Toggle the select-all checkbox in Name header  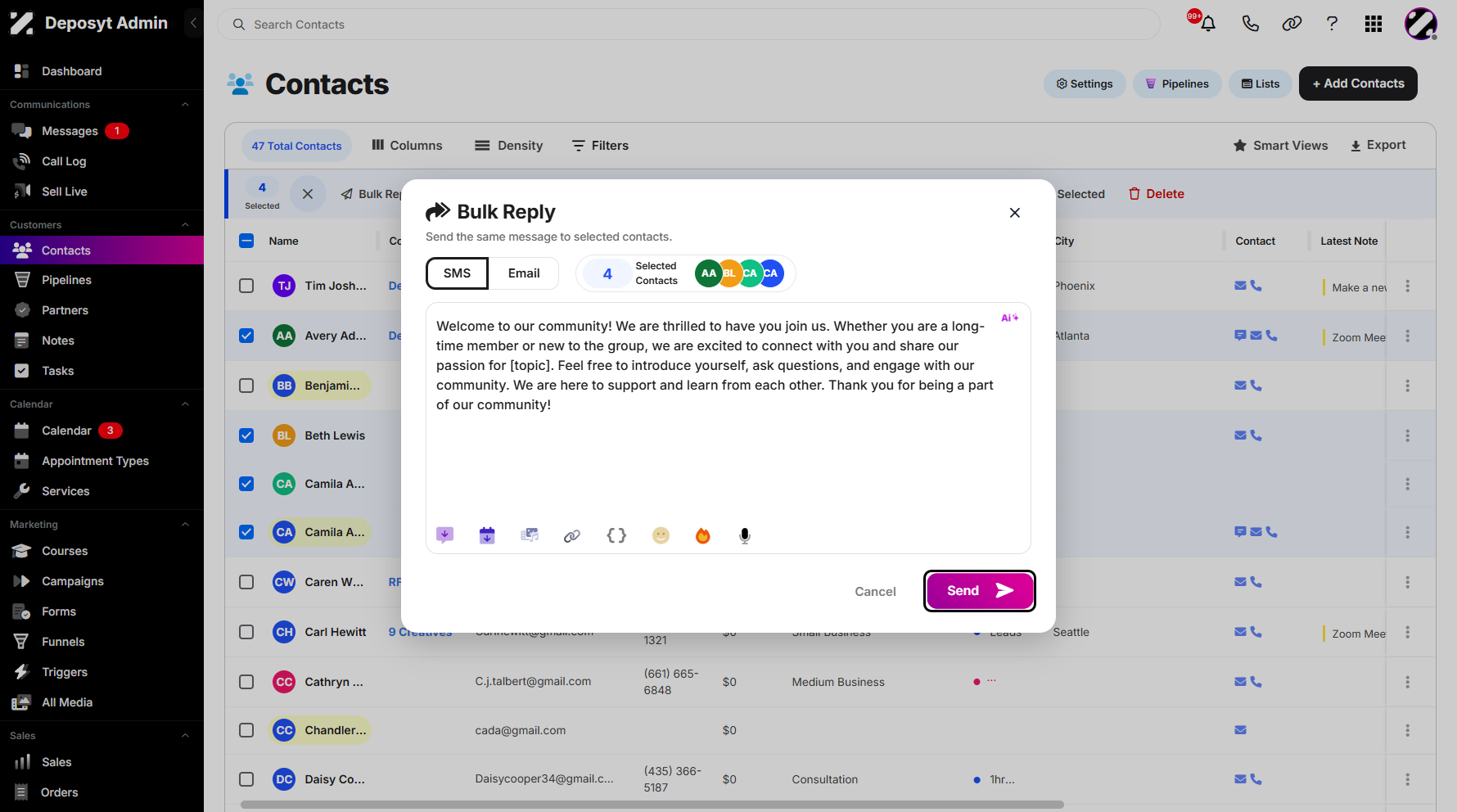(246, 241)
